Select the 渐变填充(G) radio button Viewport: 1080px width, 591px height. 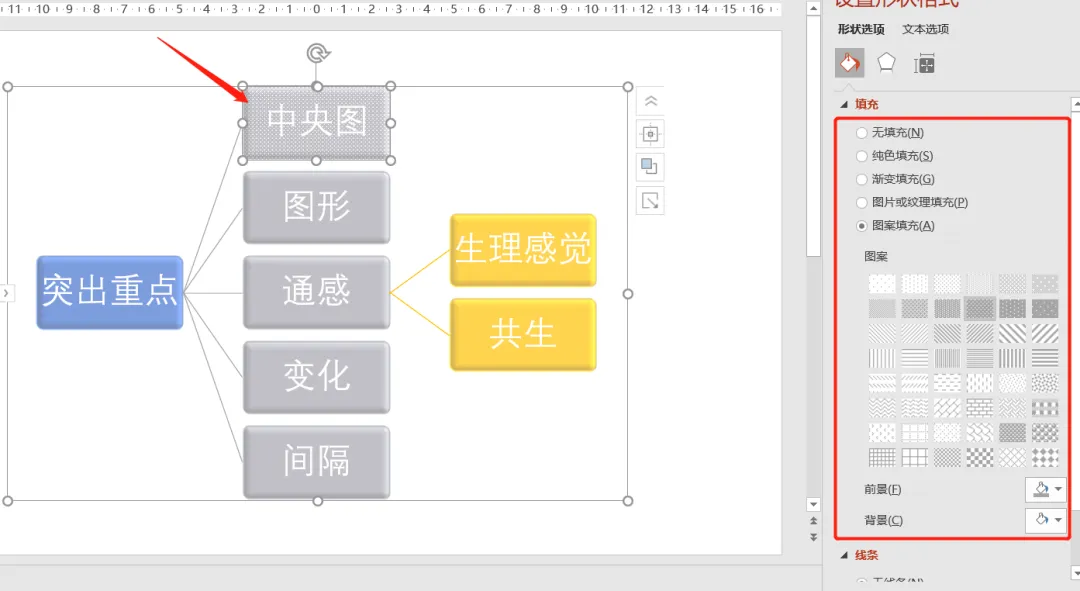pyautogui.click(x=862, y=179)
